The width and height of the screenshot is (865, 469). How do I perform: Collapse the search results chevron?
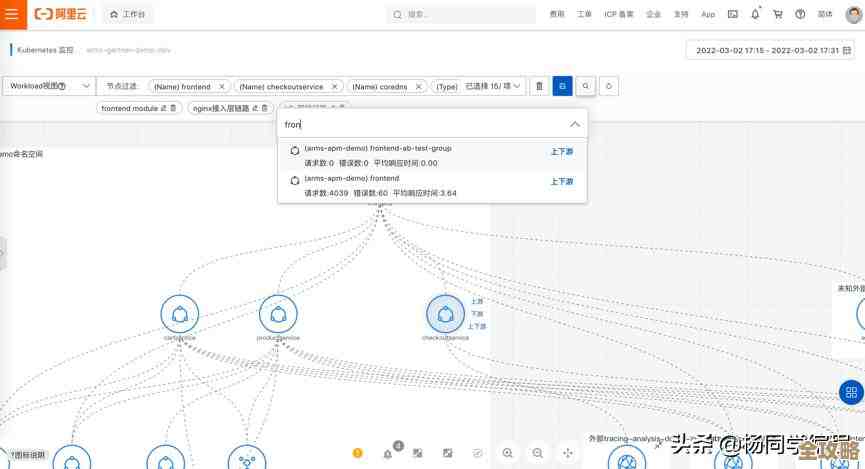tap(575, 124)
